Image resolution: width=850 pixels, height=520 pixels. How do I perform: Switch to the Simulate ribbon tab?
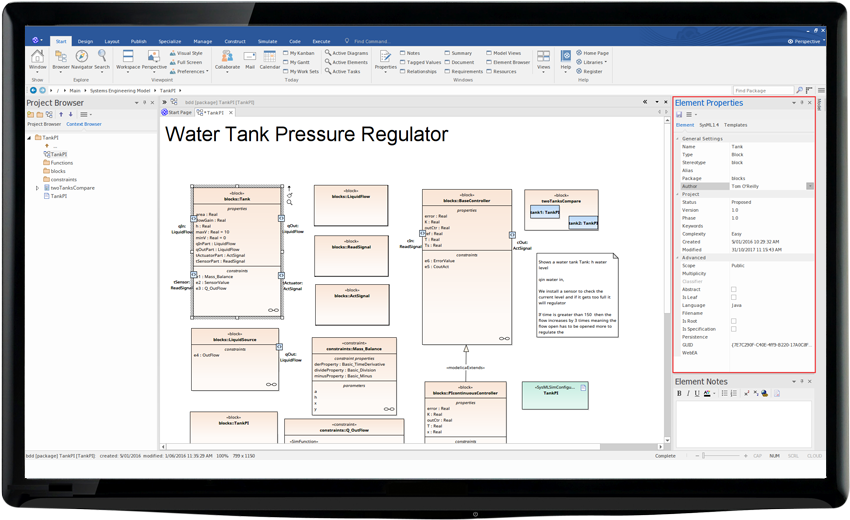point(267,41)
